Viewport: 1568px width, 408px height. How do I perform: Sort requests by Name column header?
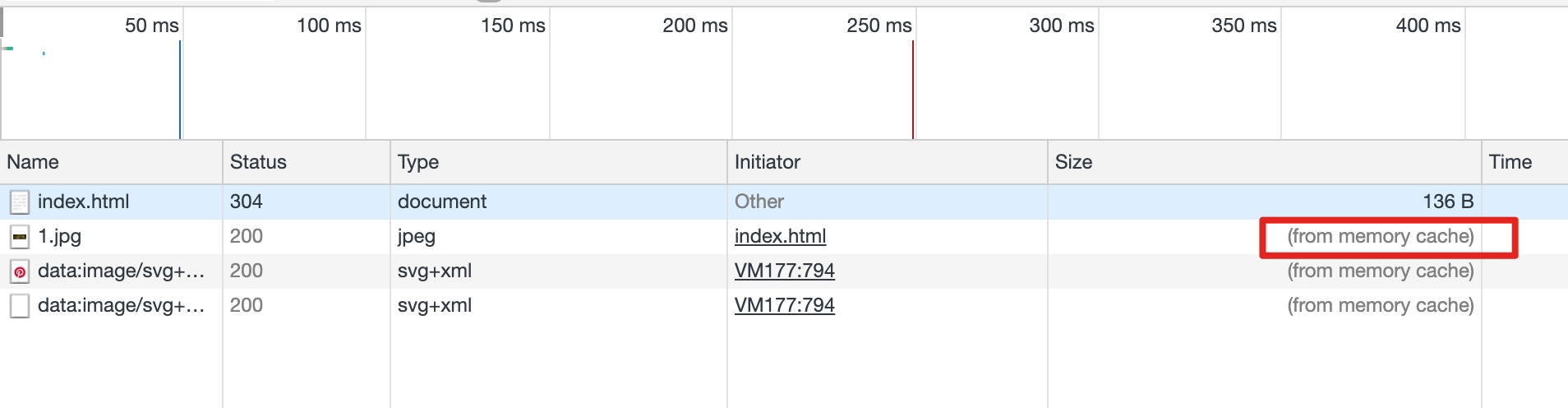[33, 162]
